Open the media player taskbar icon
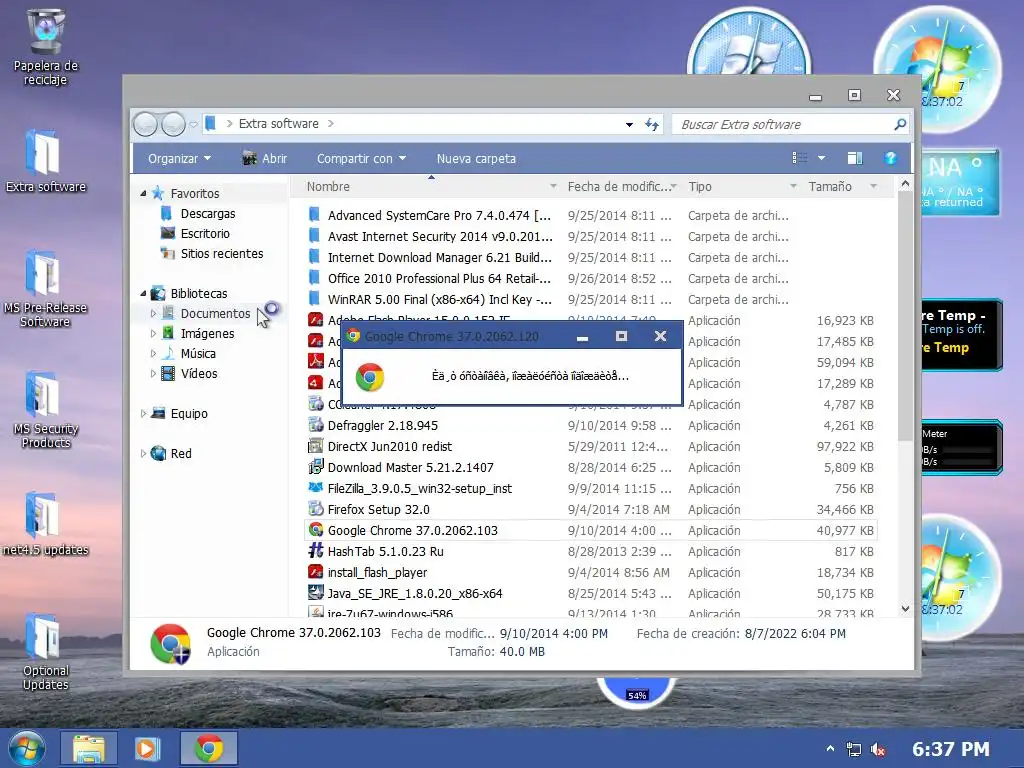Screen dimensions: 1024x768 click(x=147, y=748)
